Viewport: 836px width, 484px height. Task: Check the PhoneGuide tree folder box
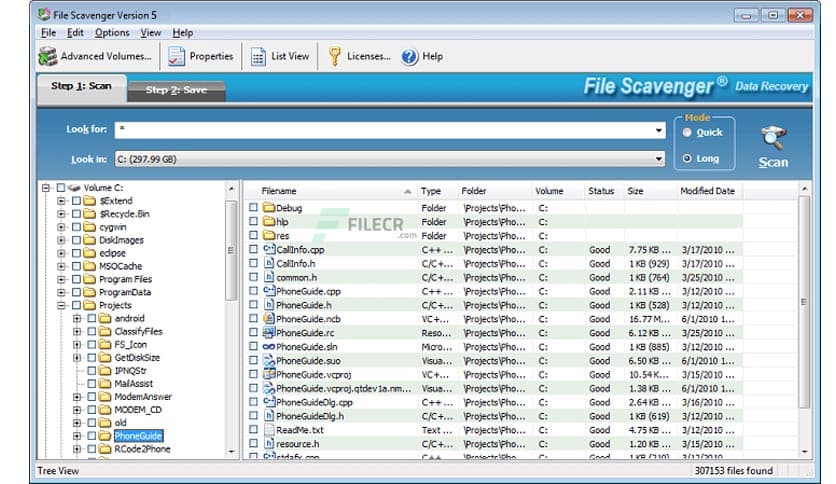click(x=92, y=436)
